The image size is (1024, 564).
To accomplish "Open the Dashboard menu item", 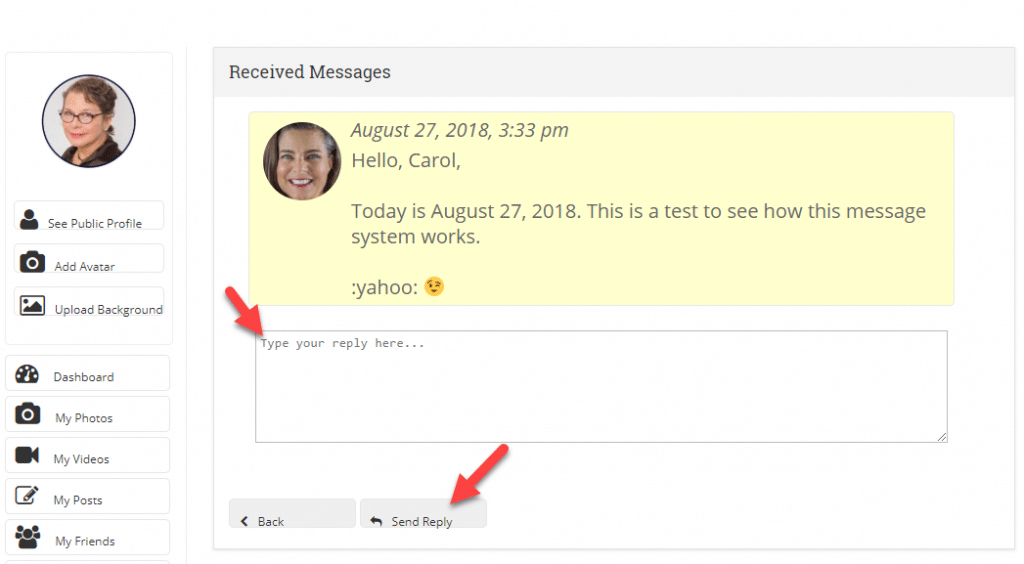I will tap(88, 373).
